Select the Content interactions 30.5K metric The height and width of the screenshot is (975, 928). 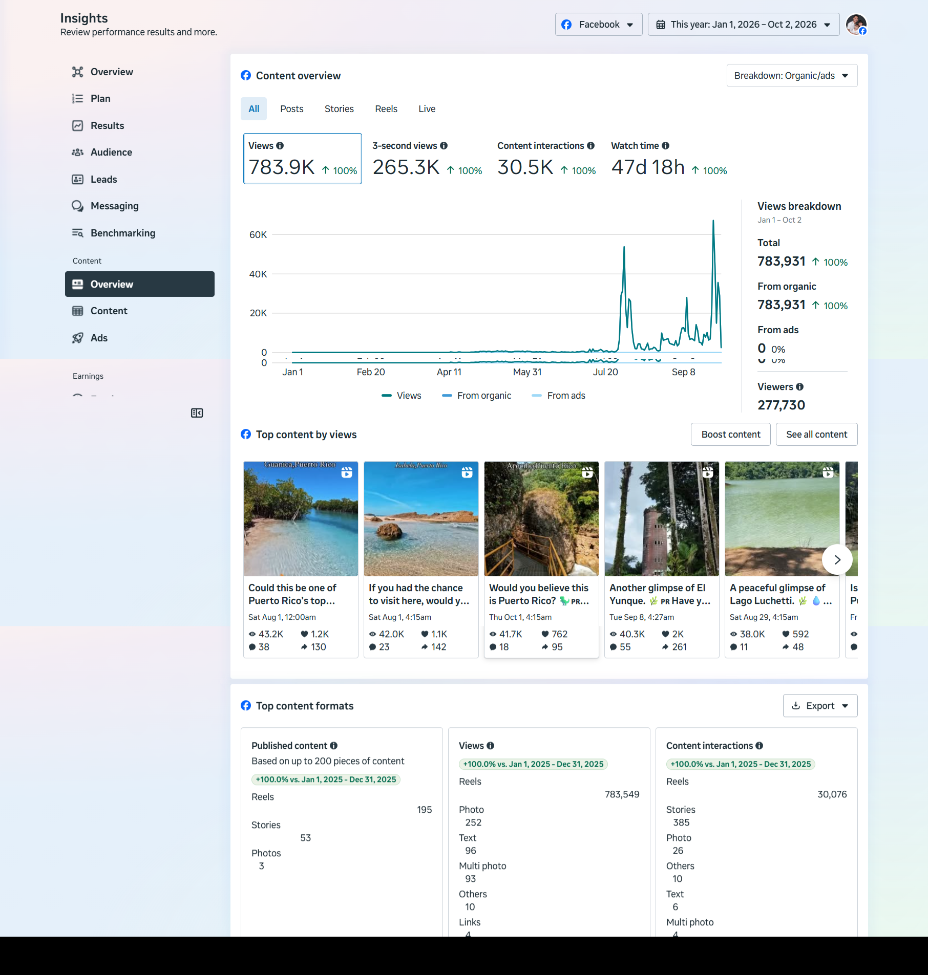coord(547,159)
